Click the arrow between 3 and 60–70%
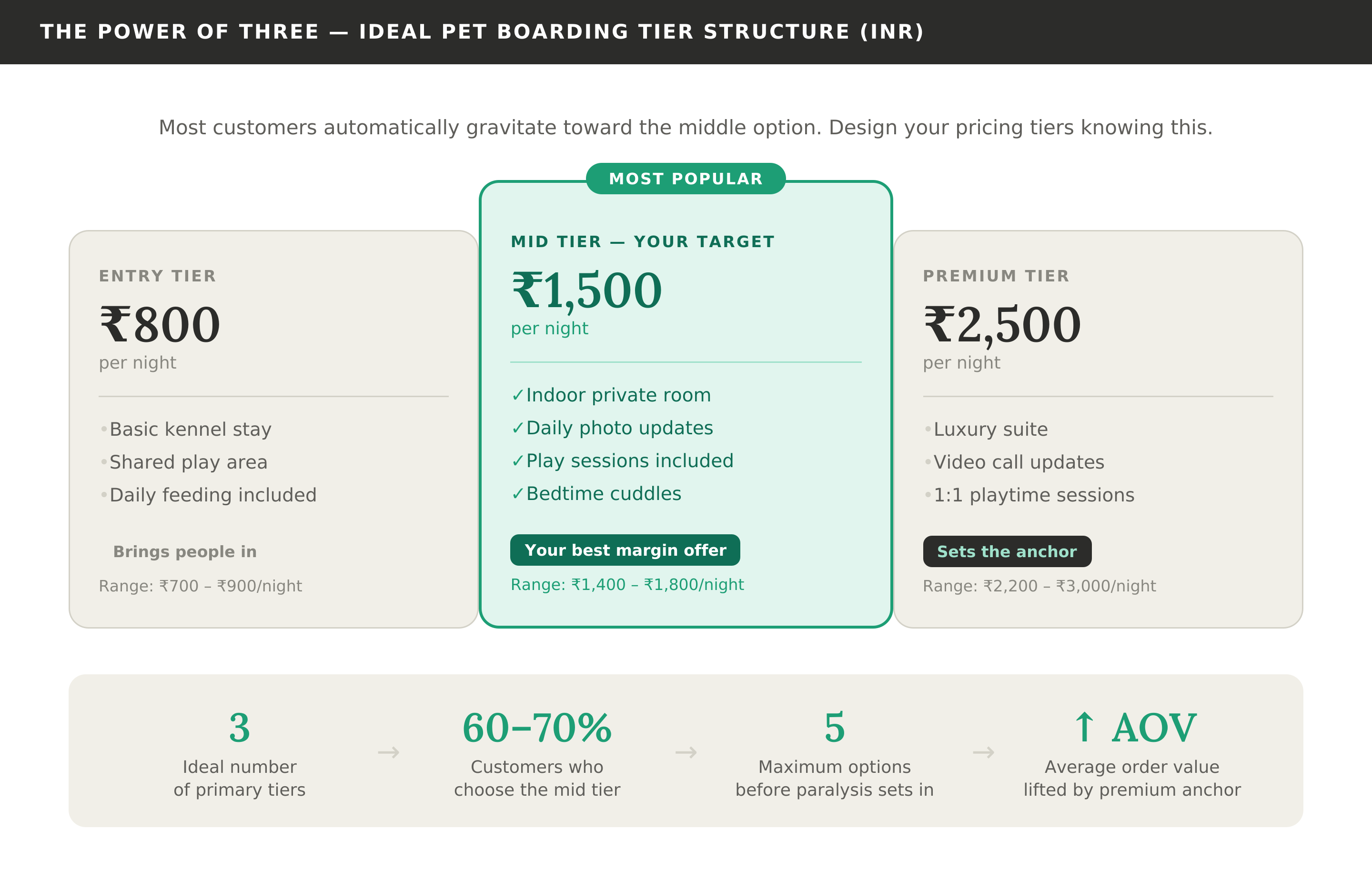 coord(389,752)
